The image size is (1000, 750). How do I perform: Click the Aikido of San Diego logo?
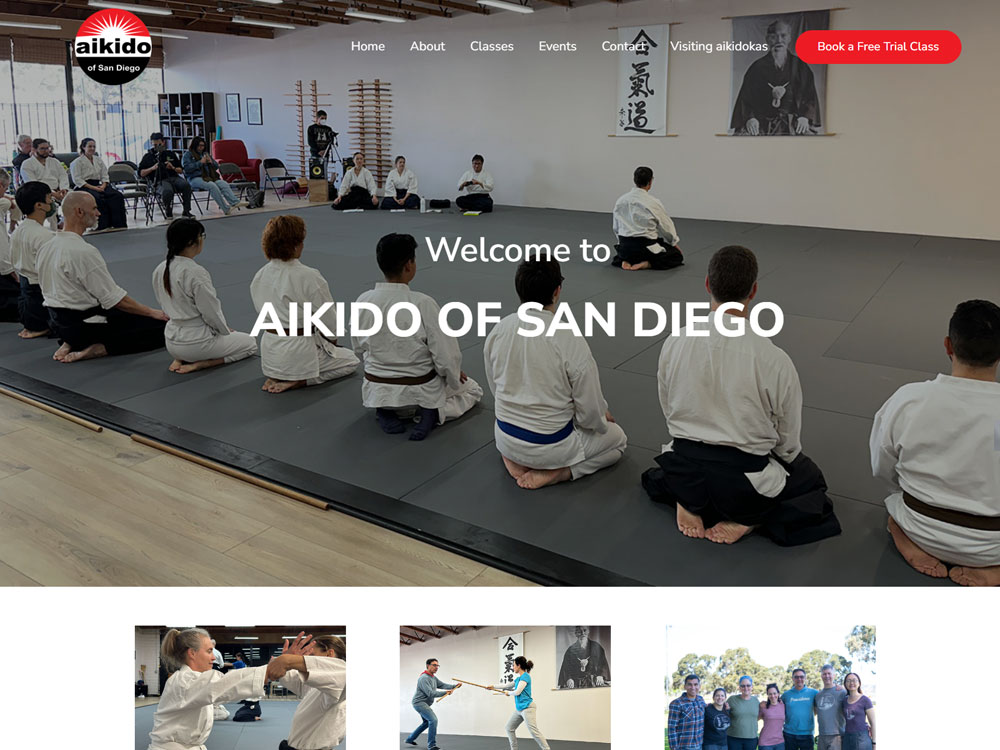pos(113,47)
